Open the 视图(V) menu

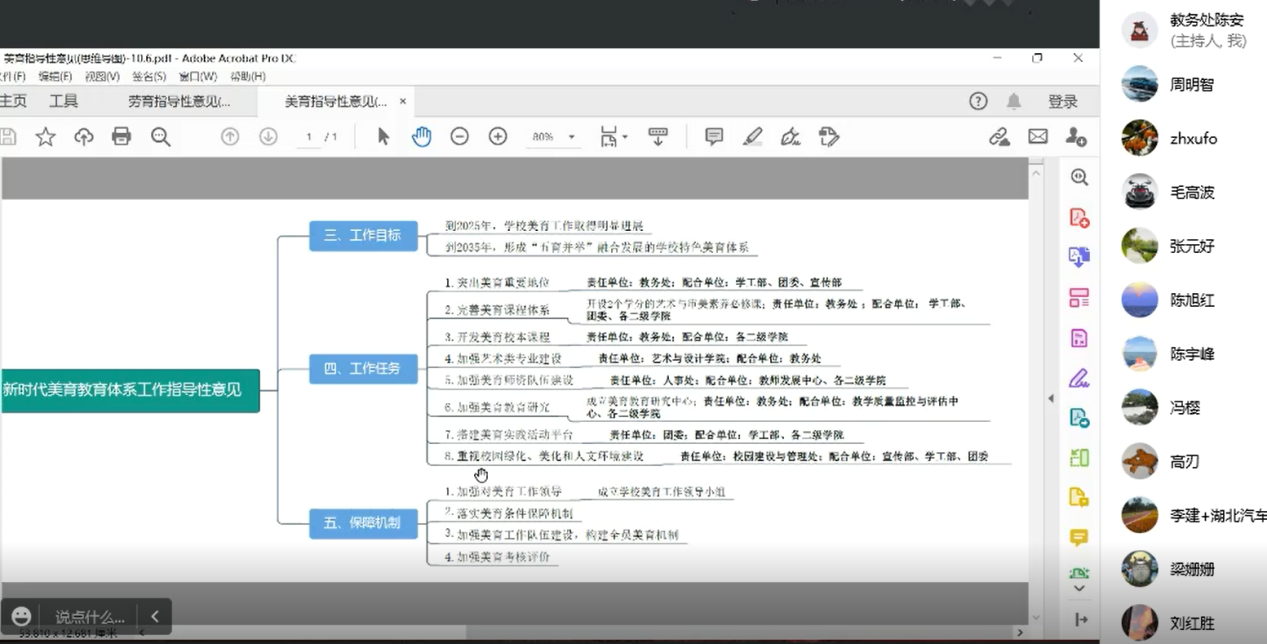[102, 76]
